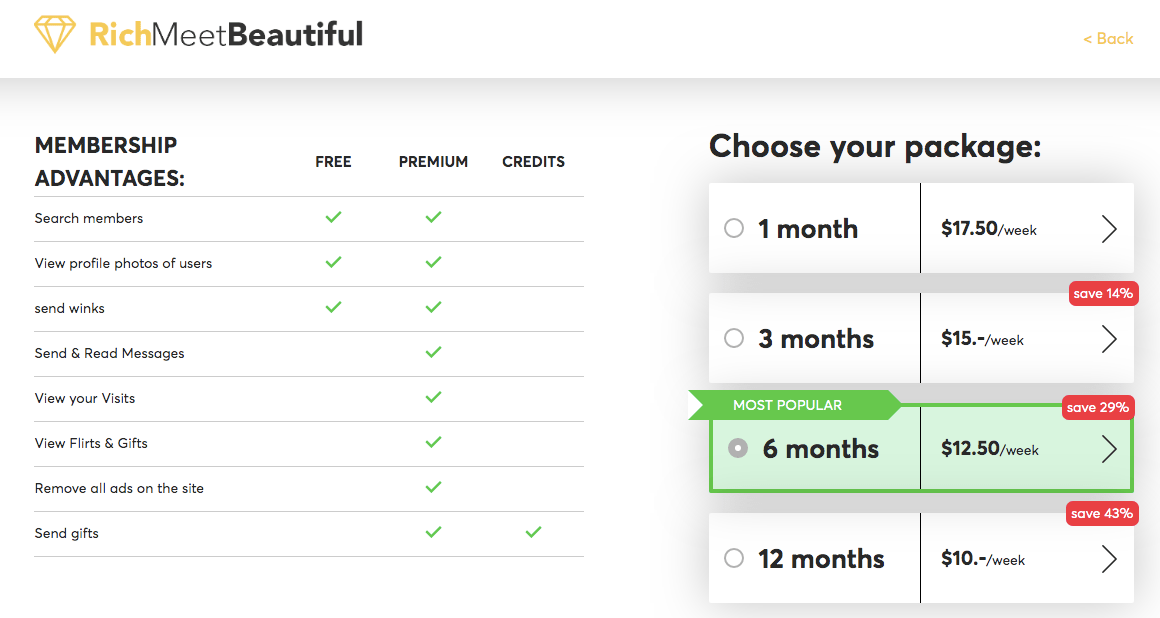This screenshot has width=1160, height=618.
Task: Click the checkmark for Send gifts under CREDITS
Action: pyautogui.click(x=533, y=532)
